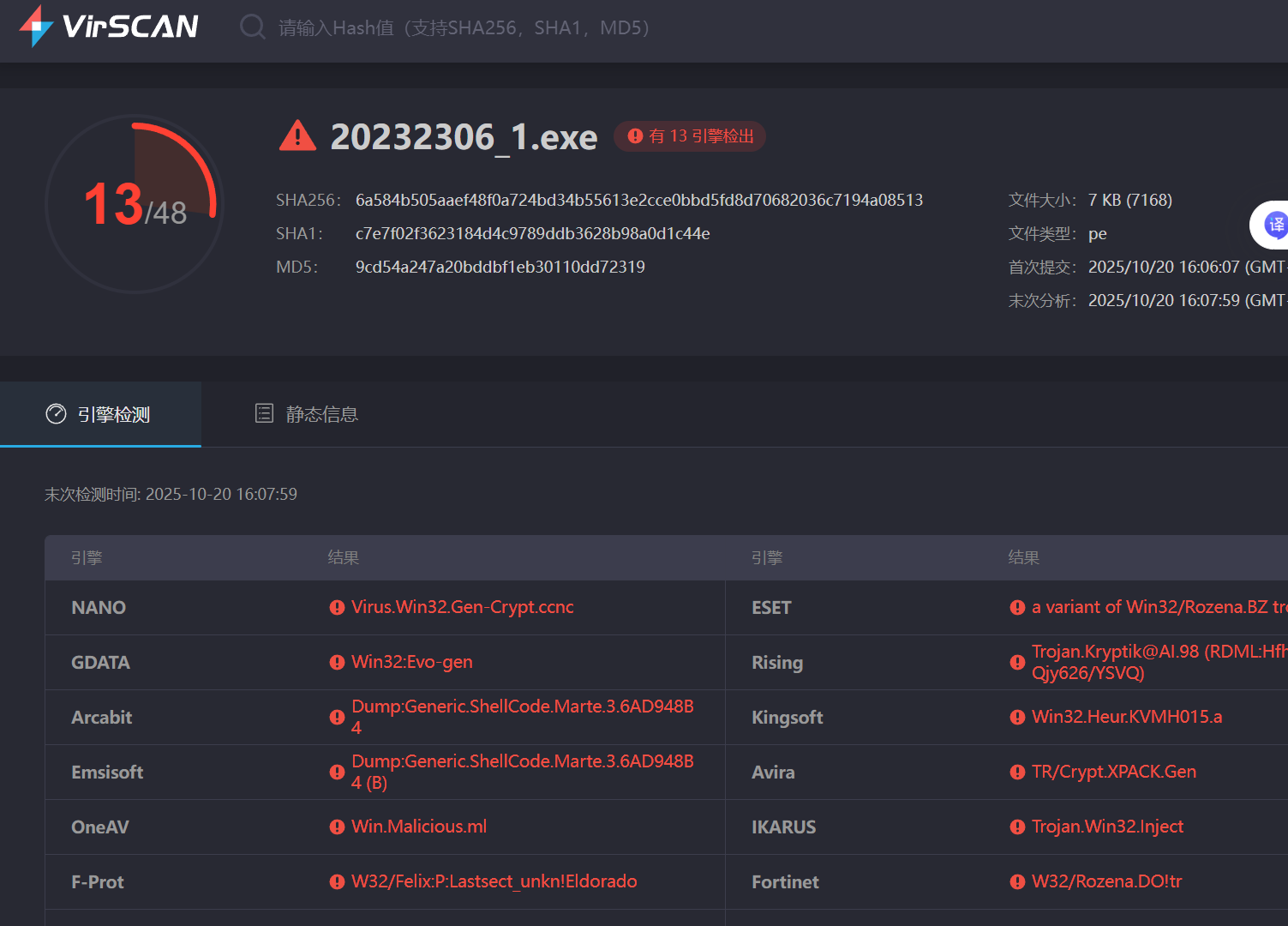This screenshot has width=1288, height=926.
Task: Open the translate floating button
Action: click(x=1272, y=225)
